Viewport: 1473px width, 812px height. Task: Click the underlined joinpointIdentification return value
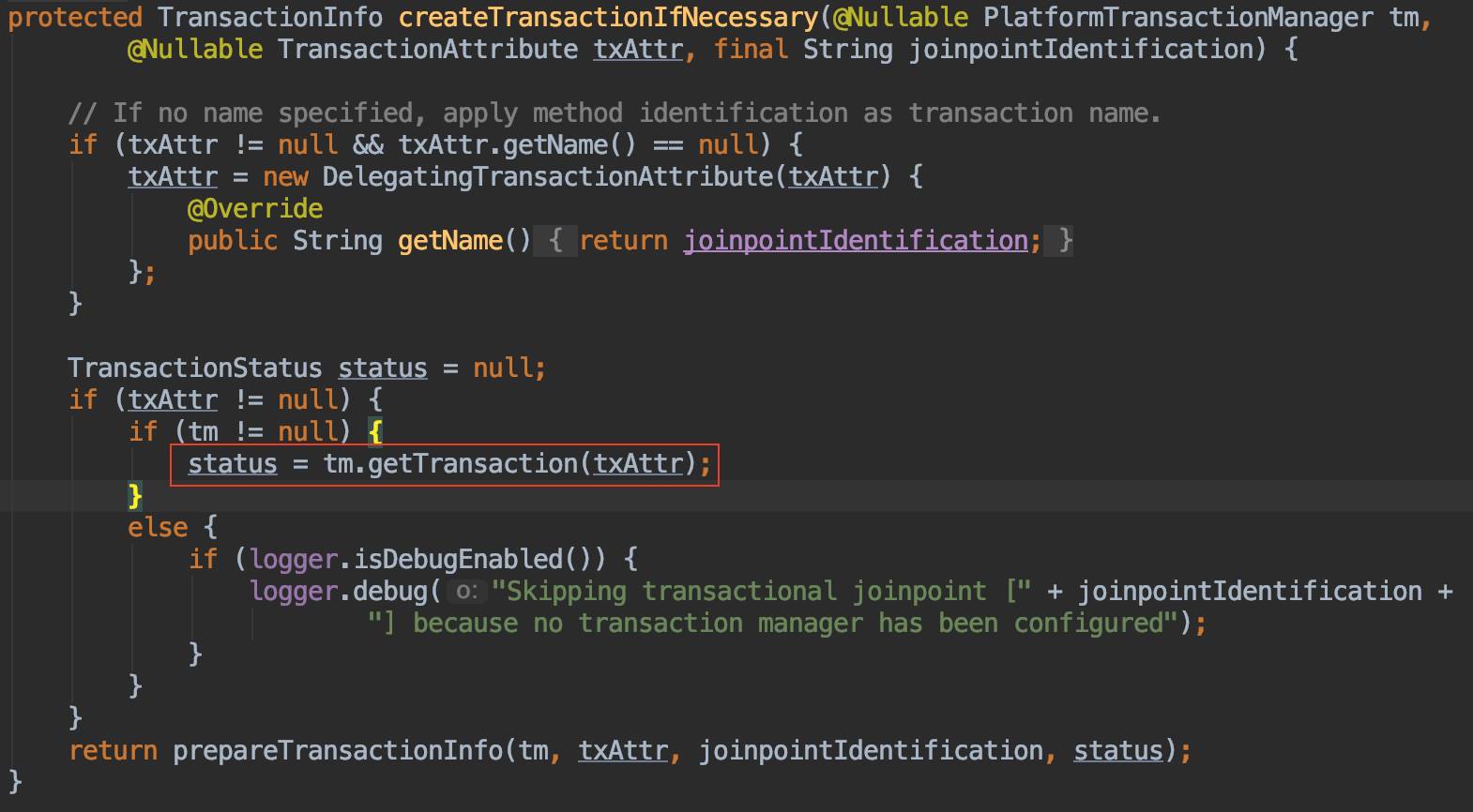(x=856, y=241)
